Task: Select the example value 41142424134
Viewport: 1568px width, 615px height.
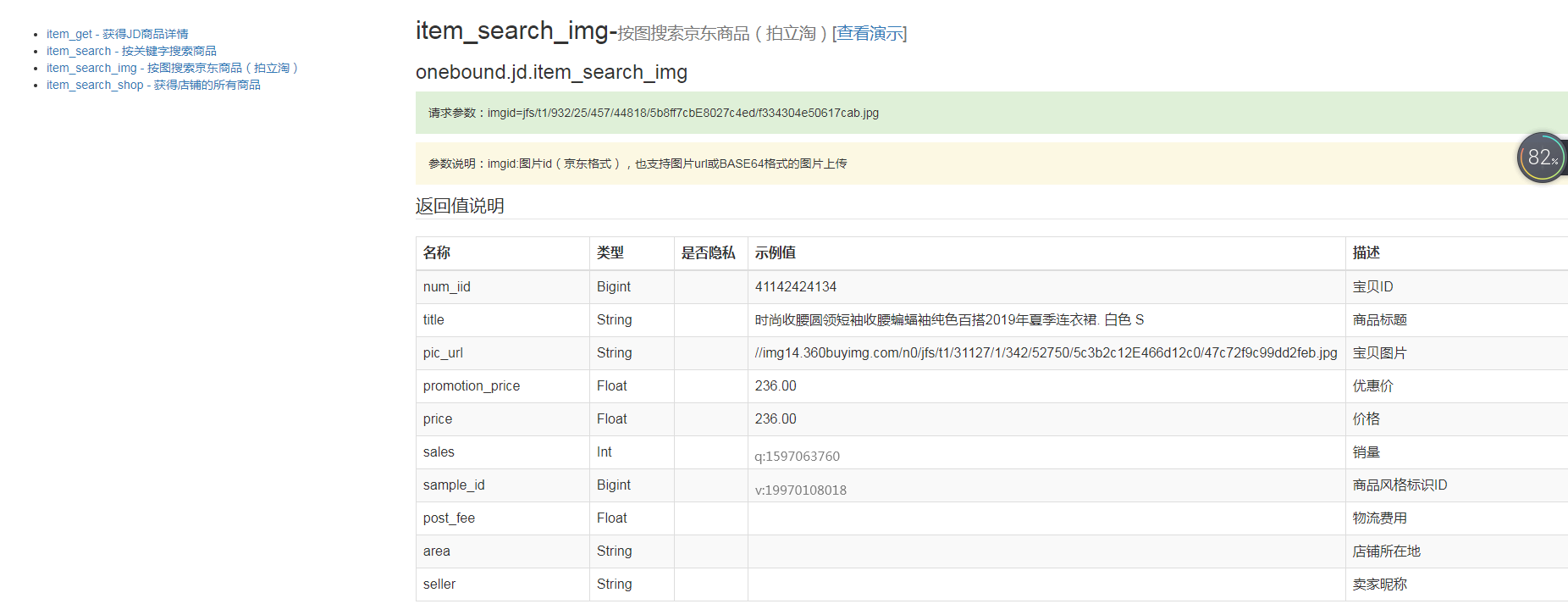Action: click(796, 286)
